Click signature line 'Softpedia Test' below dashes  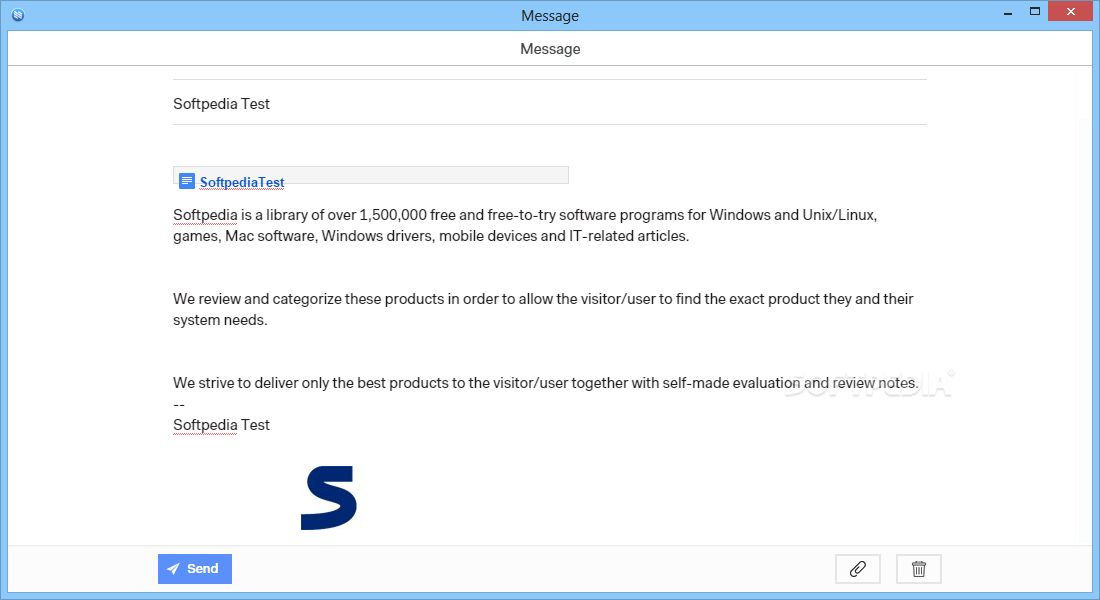(221, 425)
